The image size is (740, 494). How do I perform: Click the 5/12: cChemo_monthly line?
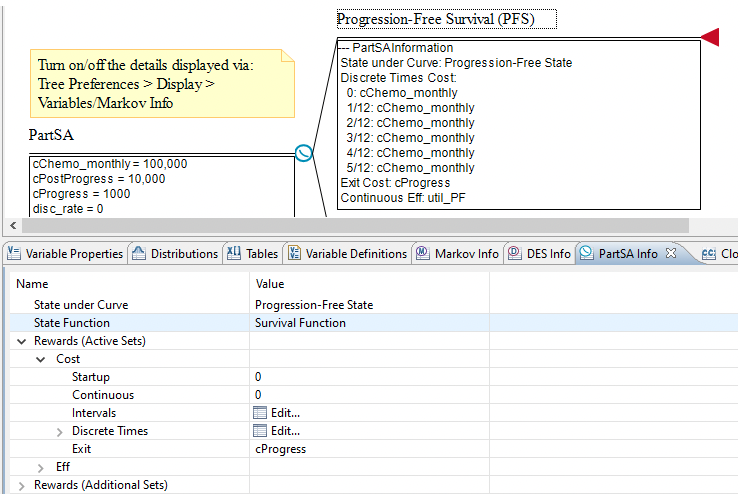[x=411, y=167]
